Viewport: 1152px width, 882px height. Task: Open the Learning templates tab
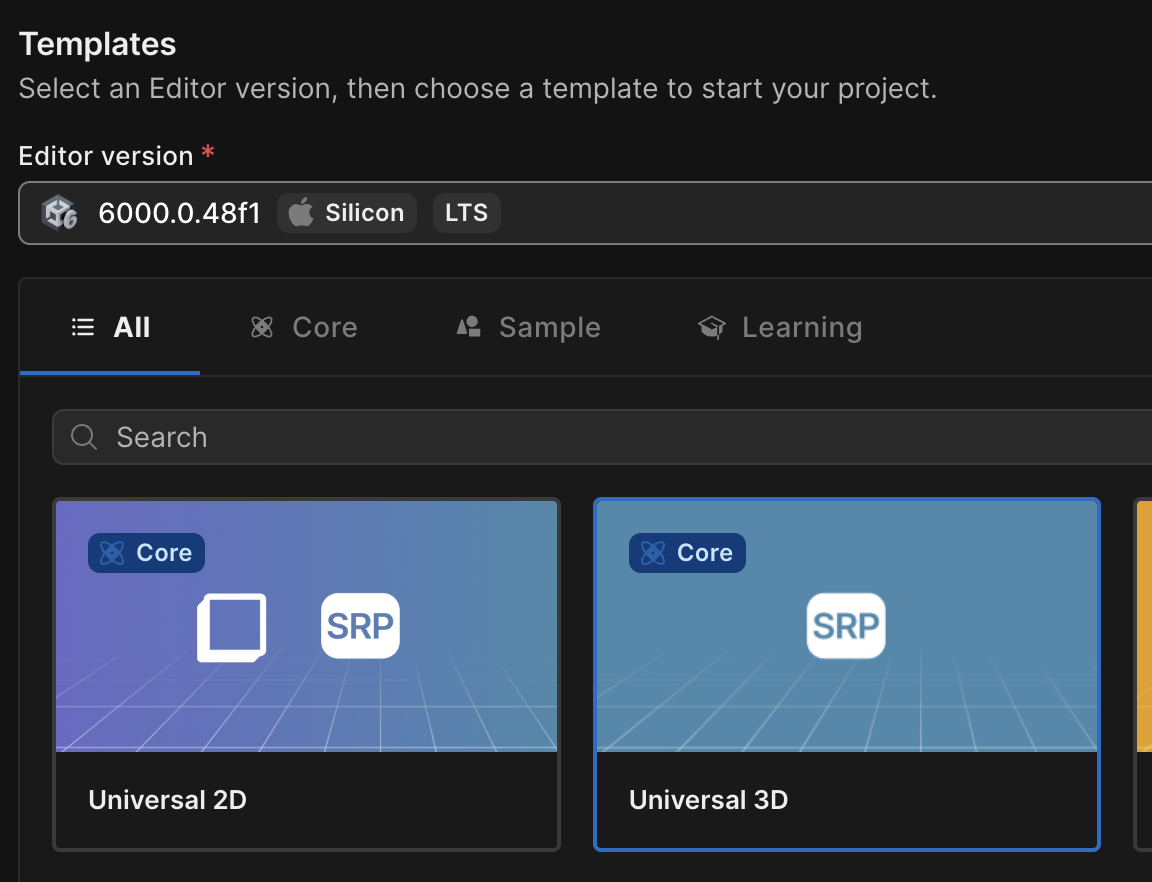click(x=780, y=328)
